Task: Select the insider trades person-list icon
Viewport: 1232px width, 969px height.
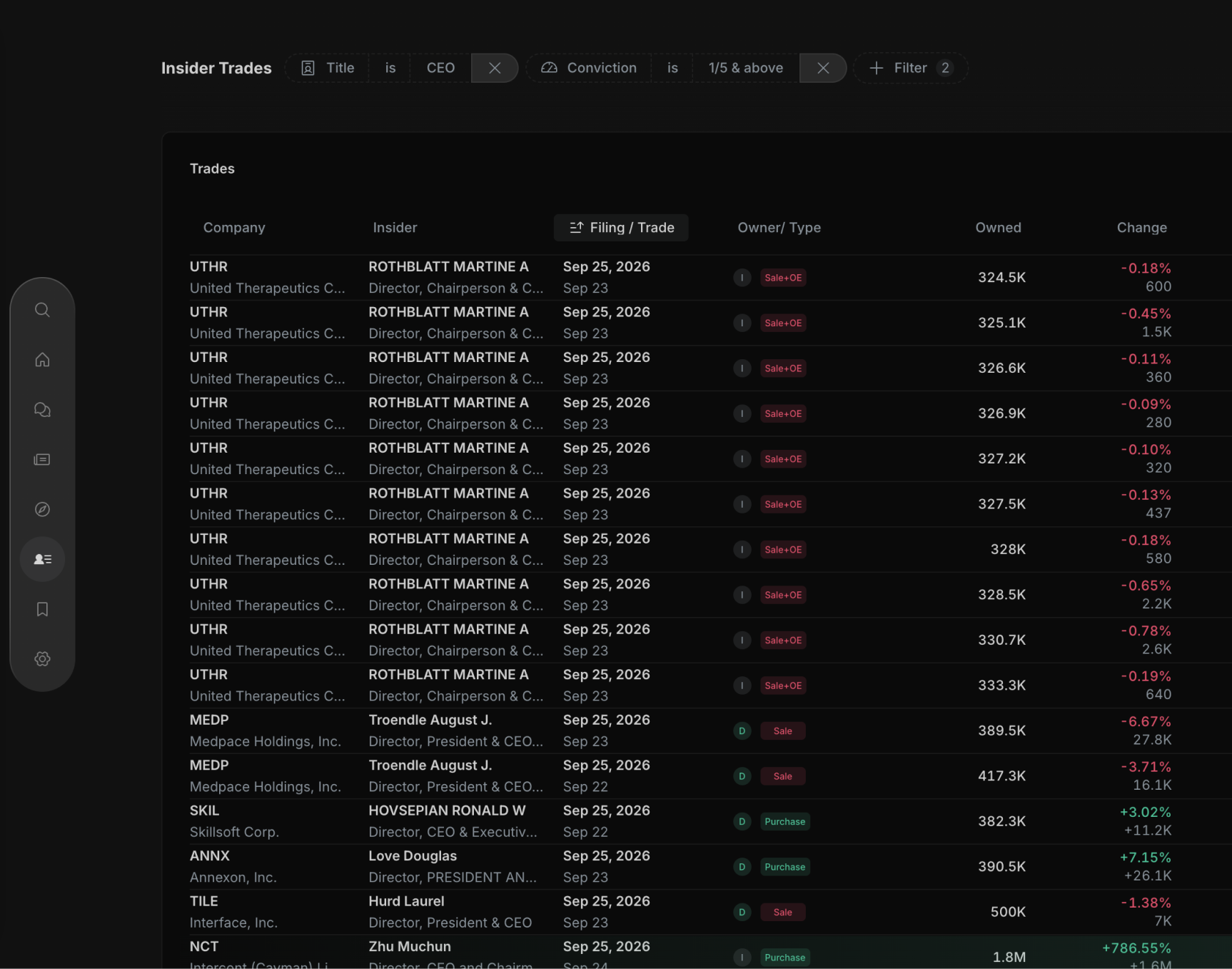Action: tap(42, 559)
